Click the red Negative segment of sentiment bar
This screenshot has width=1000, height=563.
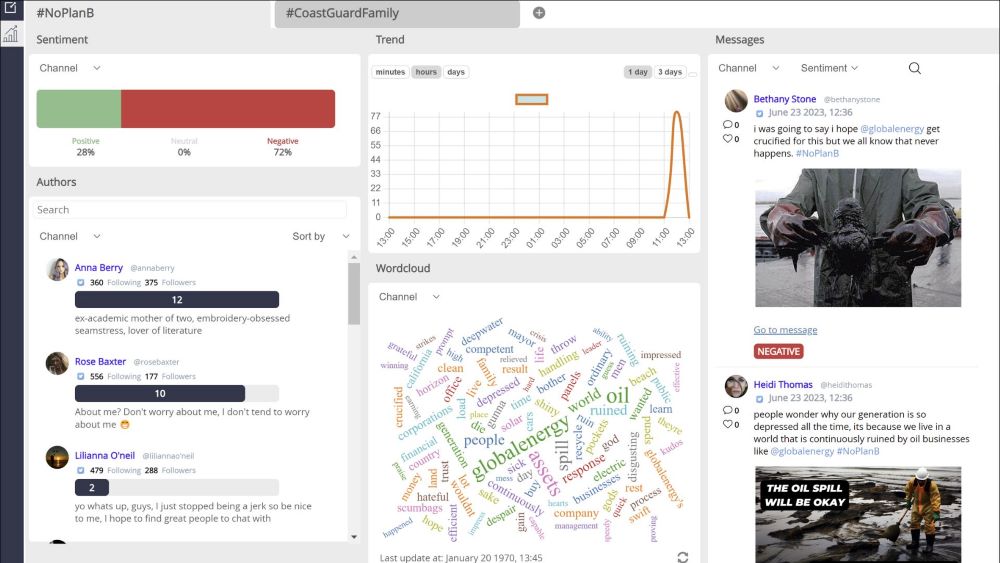click(x=228, y=109)
